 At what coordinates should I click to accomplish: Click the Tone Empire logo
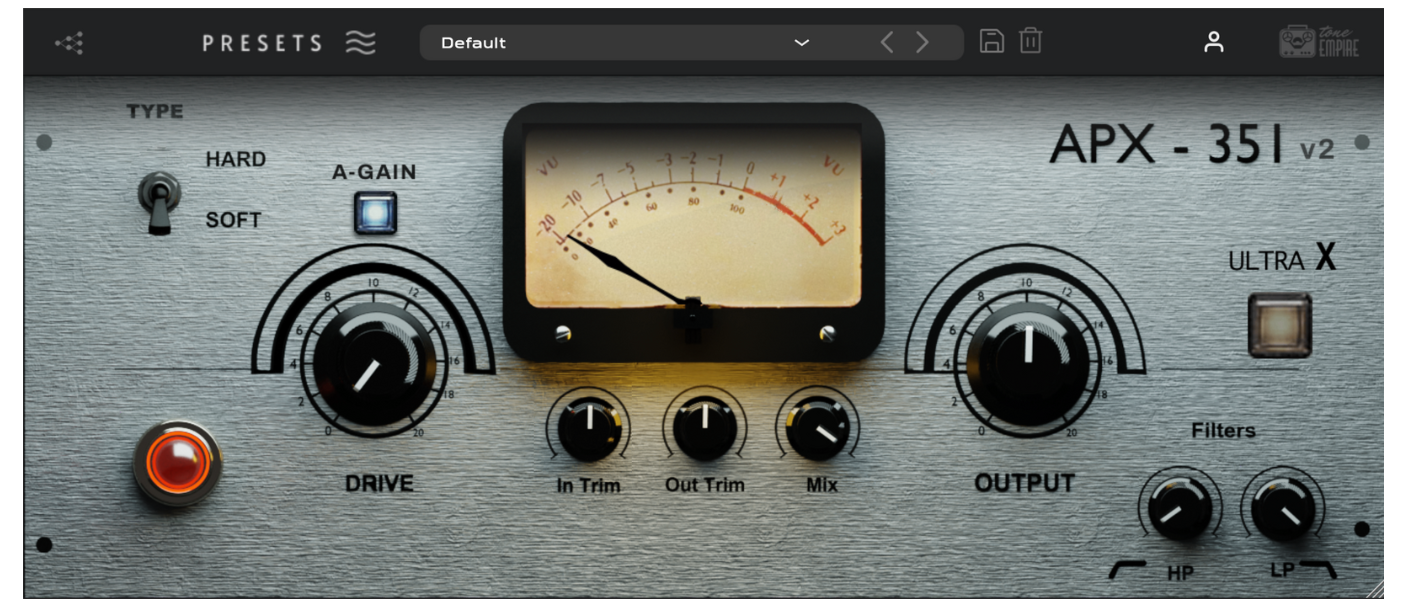point(1319,42)
